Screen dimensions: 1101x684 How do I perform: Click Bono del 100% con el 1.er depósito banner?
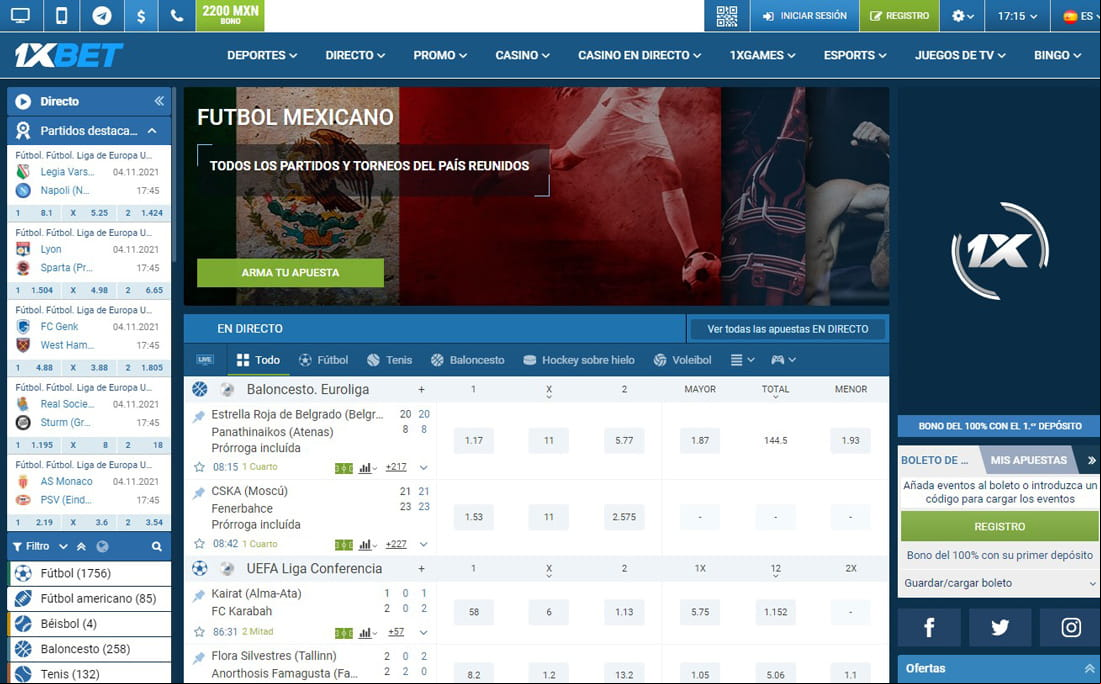tap(1000, 426)
